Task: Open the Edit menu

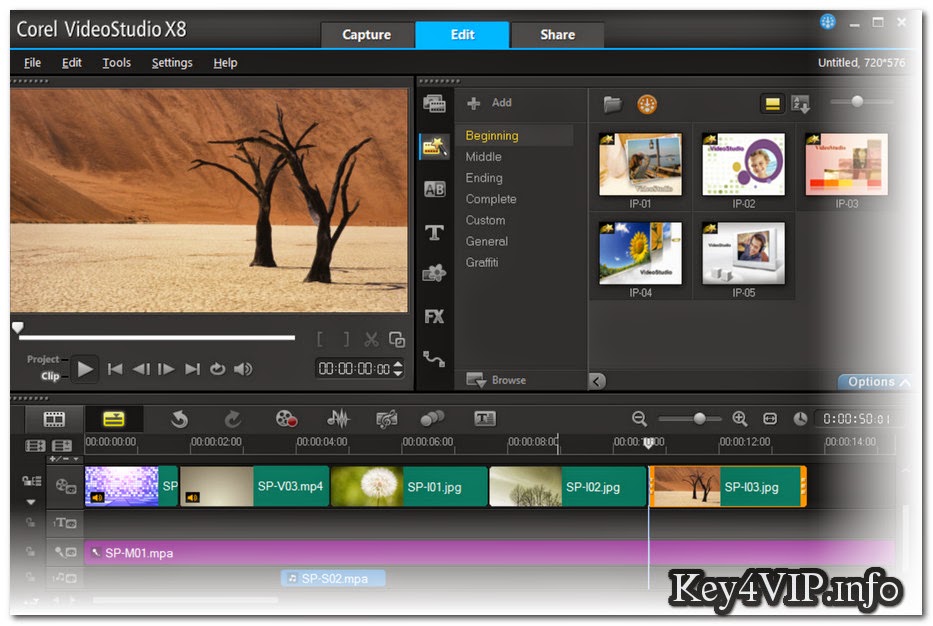Action: [x=71, y=62]
